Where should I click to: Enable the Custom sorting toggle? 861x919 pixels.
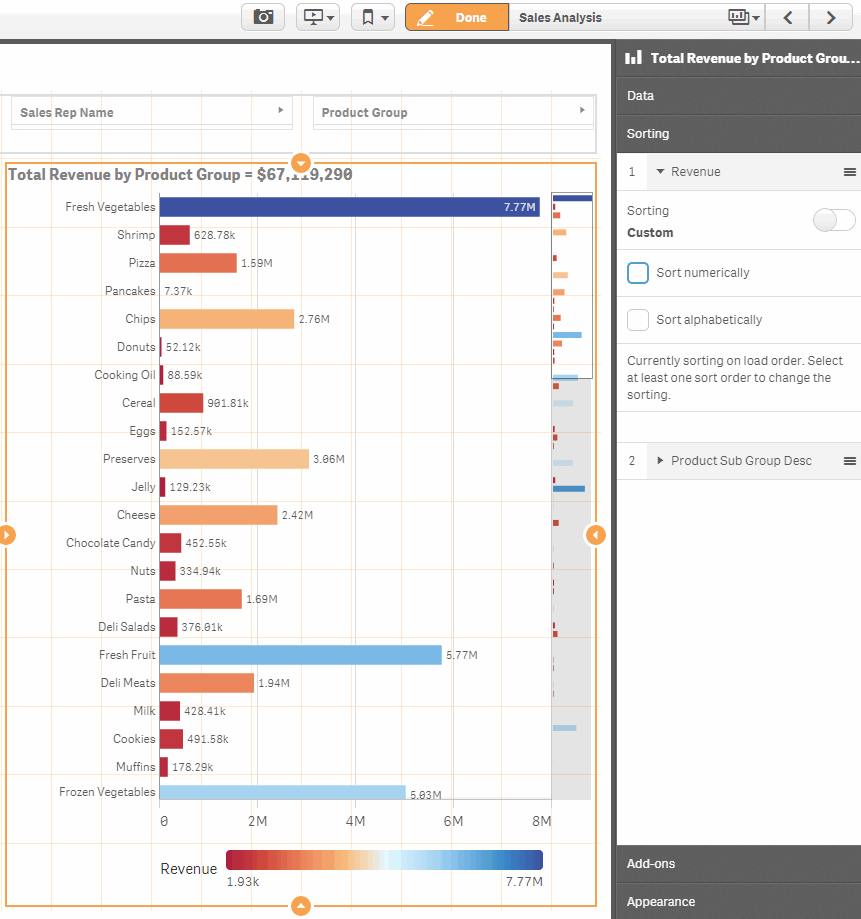pos(834,219)
